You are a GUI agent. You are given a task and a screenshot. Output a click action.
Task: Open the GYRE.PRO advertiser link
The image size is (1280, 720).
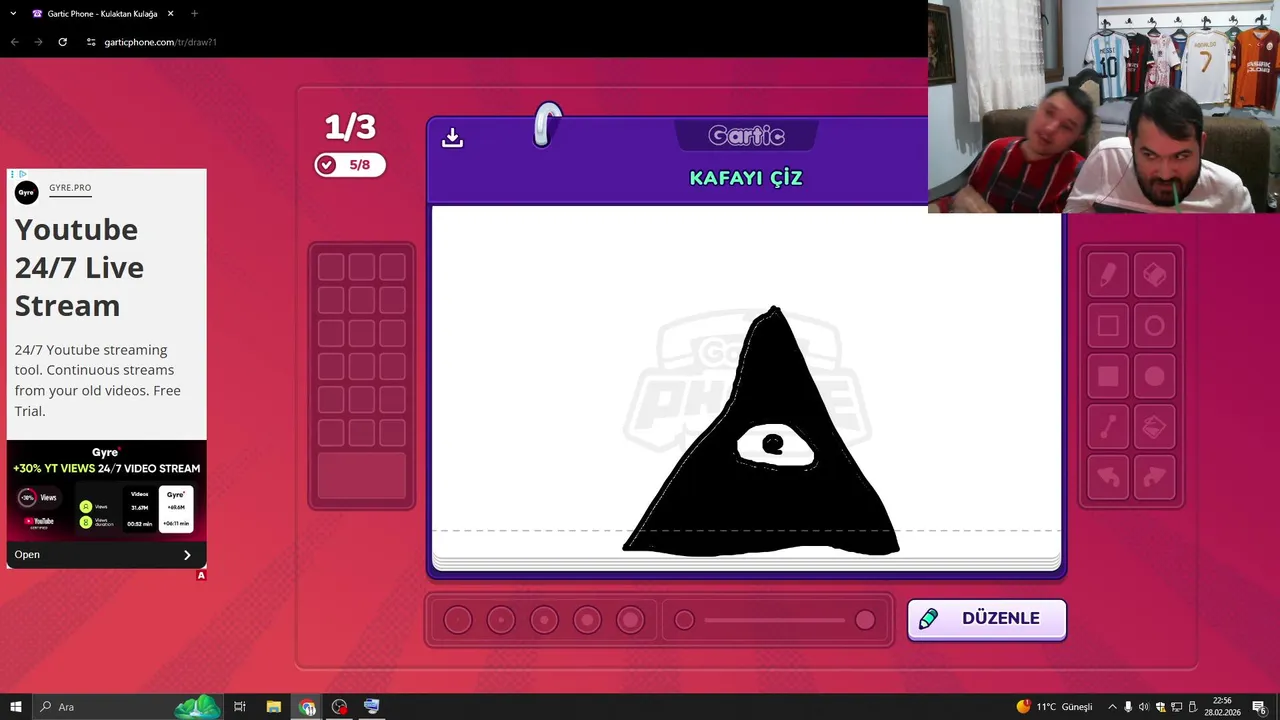coord(70,188)
